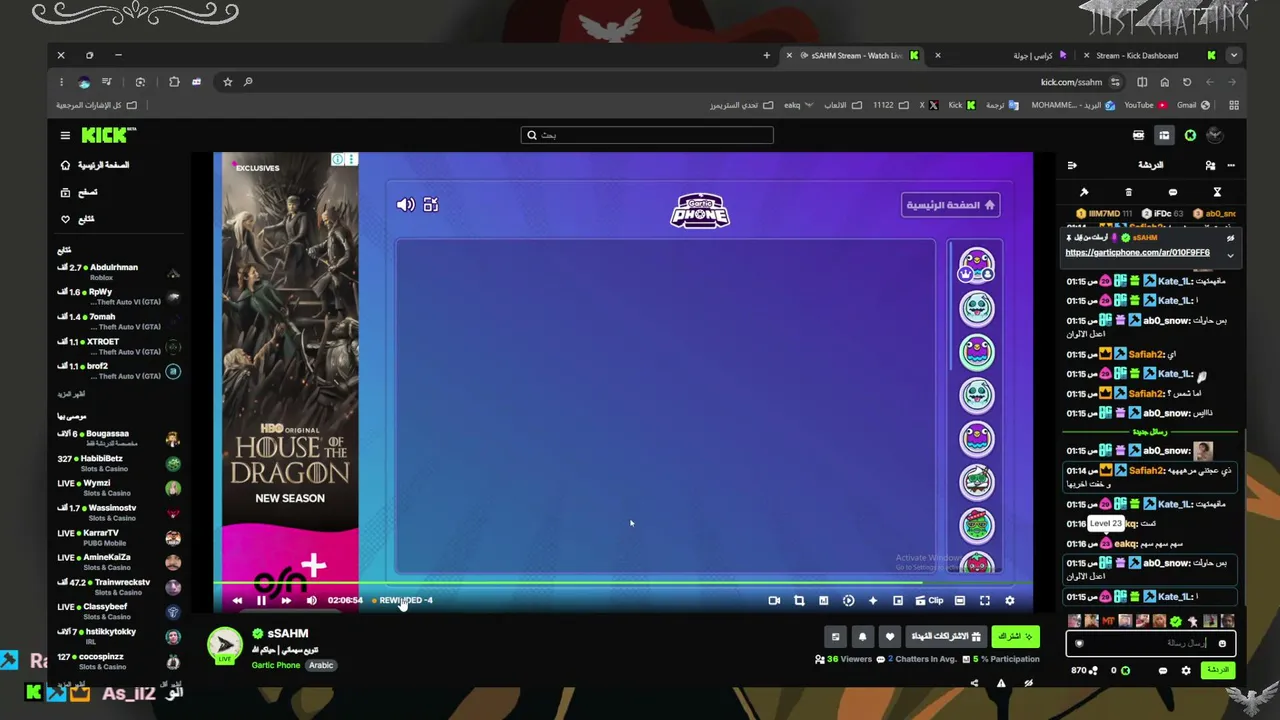Focus the Kick search field
Screen dimensions: 1280x720
pos(647,135)
